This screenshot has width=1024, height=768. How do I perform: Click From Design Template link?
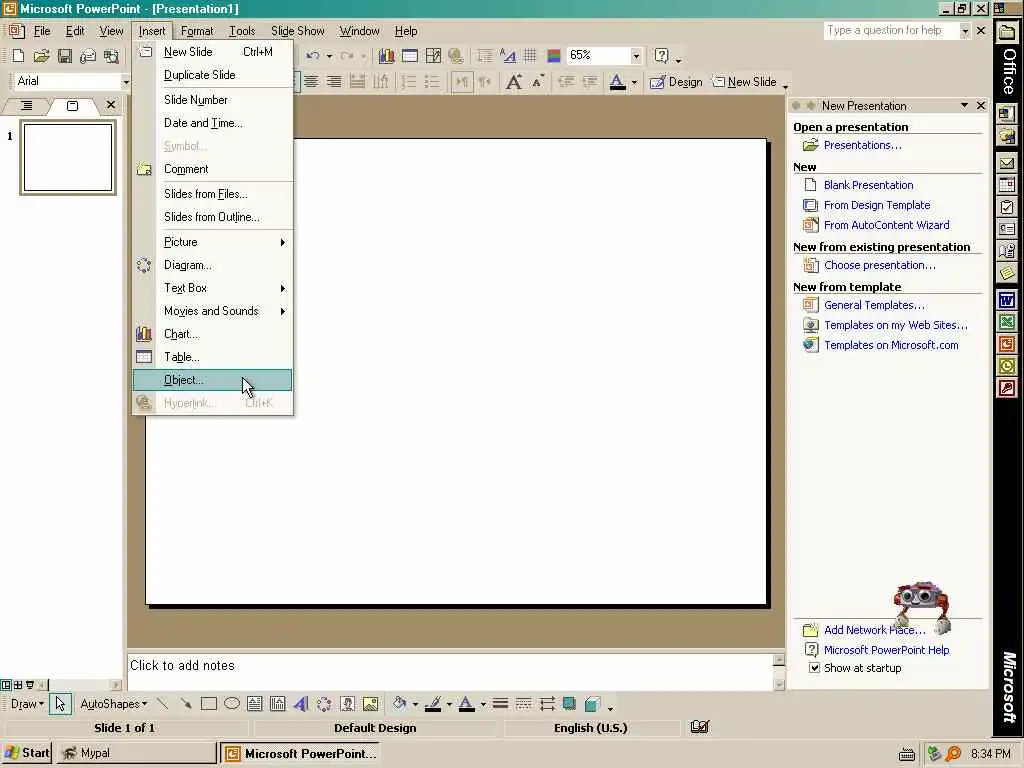click(877, 205)
